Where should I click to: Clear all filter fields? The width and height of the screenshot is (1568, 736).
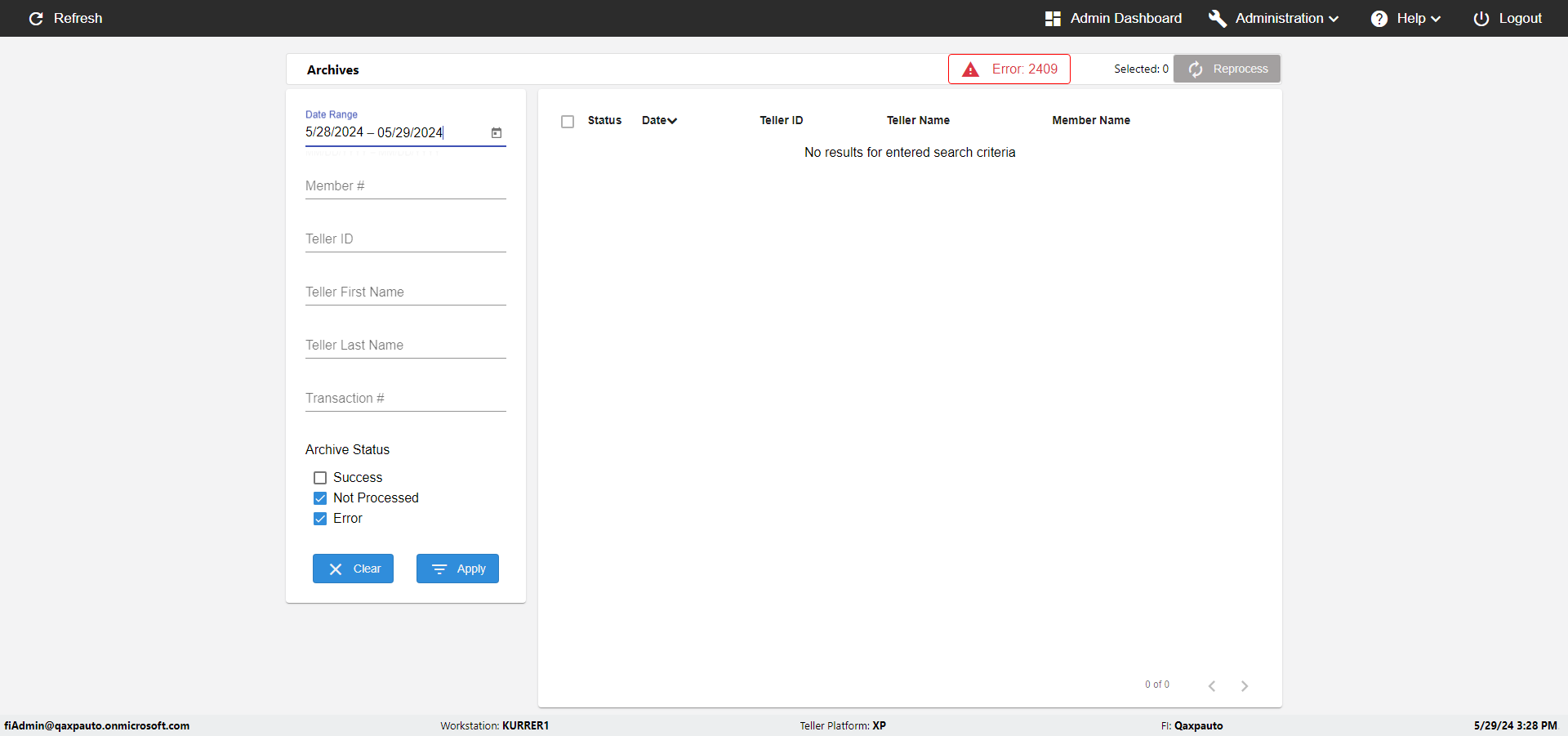353,569
